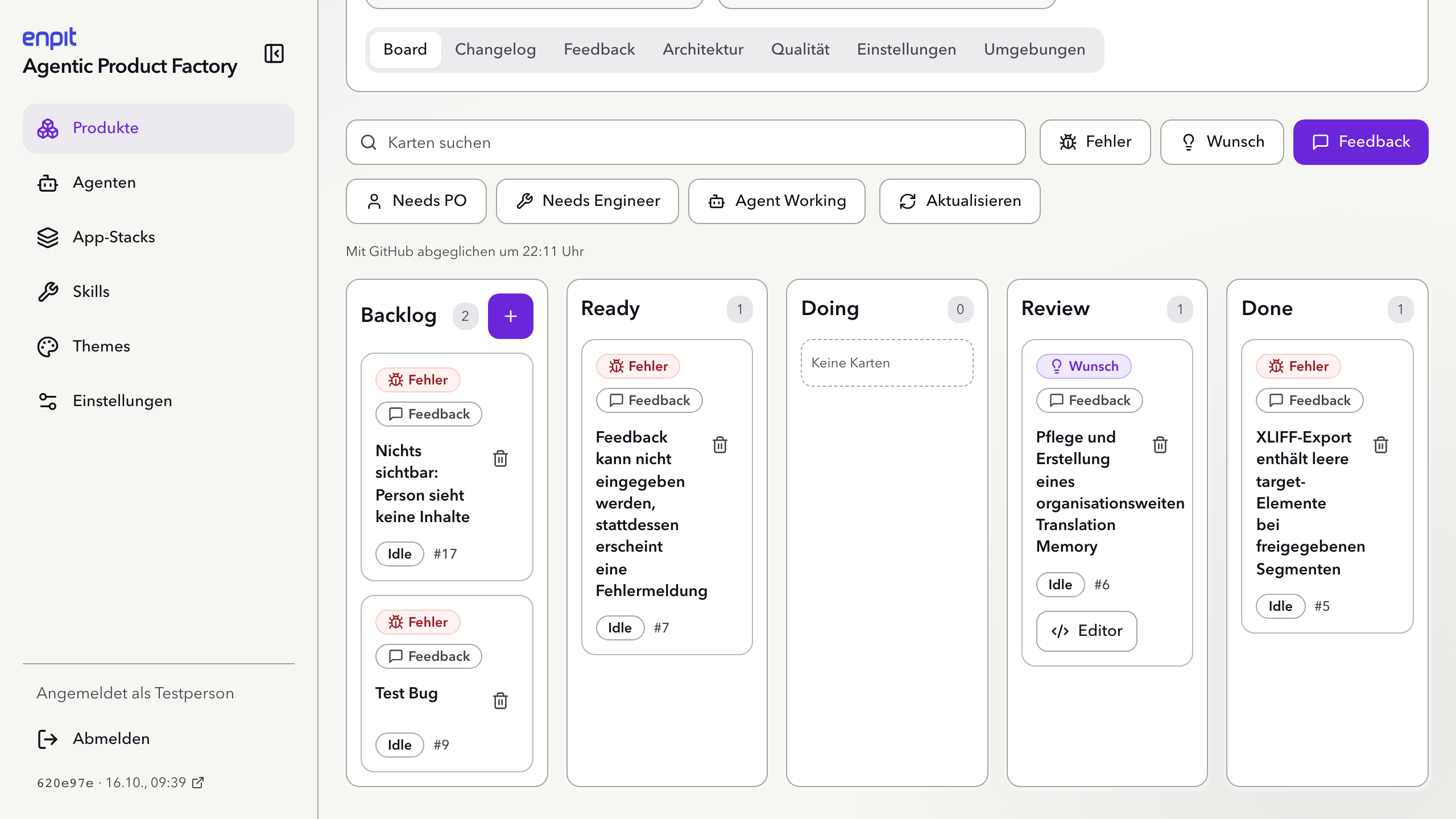The image size is (1456, 819).
Task: Delete the 'Test Bug' card via trash icon
Action: click(x=500, y=701)
